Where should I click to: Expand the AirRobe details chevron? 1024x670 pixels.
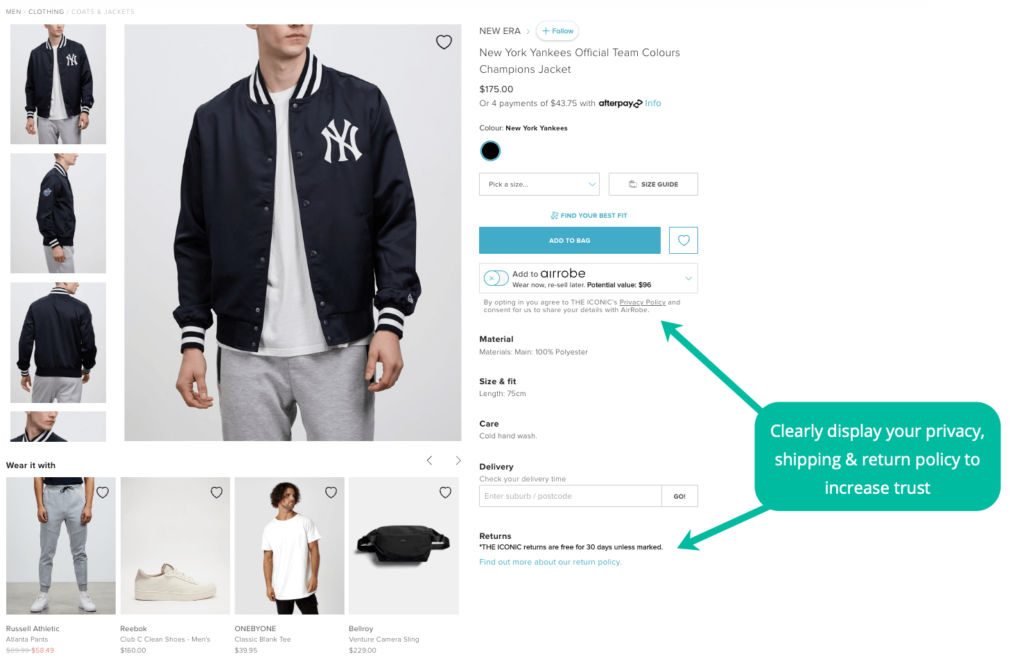pos(688,278)
